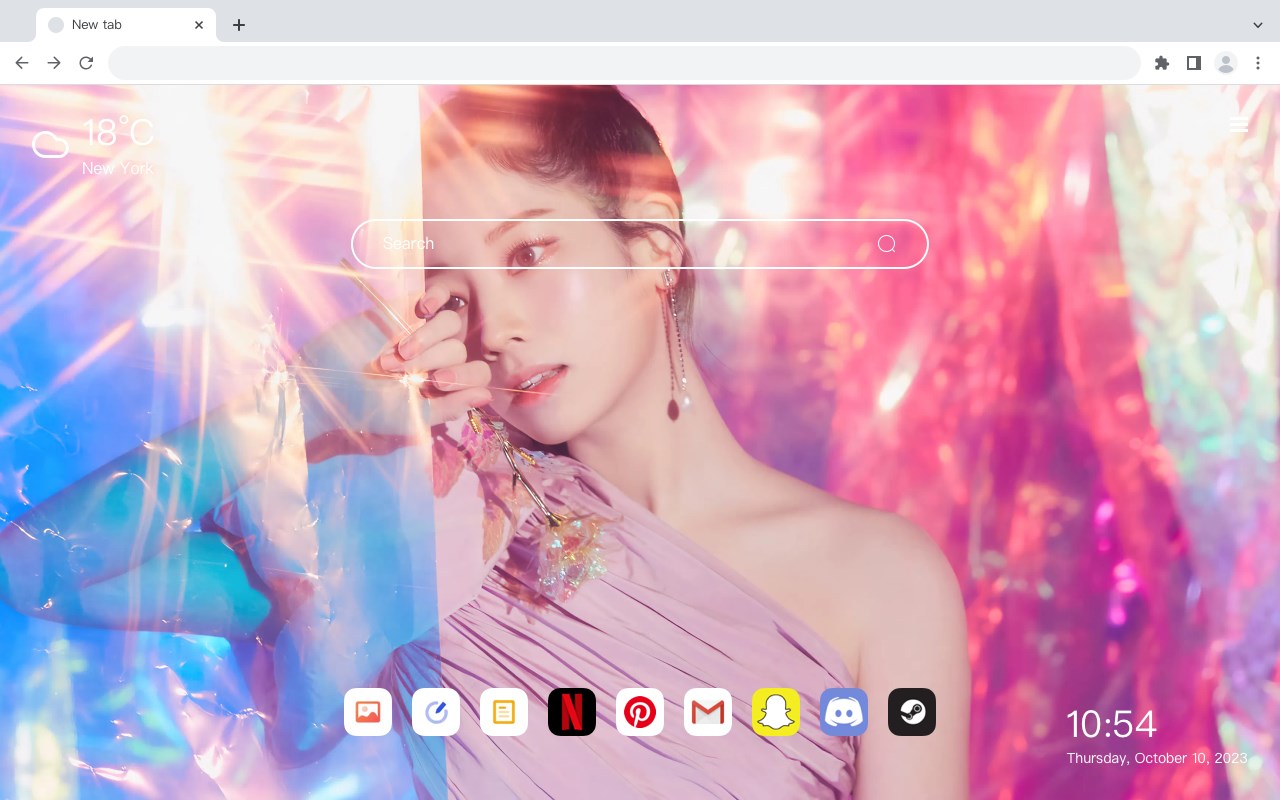Focus the browser address bar
Image resolution: width=1280 pixels, height=800 pixels.
pos(624,63)
